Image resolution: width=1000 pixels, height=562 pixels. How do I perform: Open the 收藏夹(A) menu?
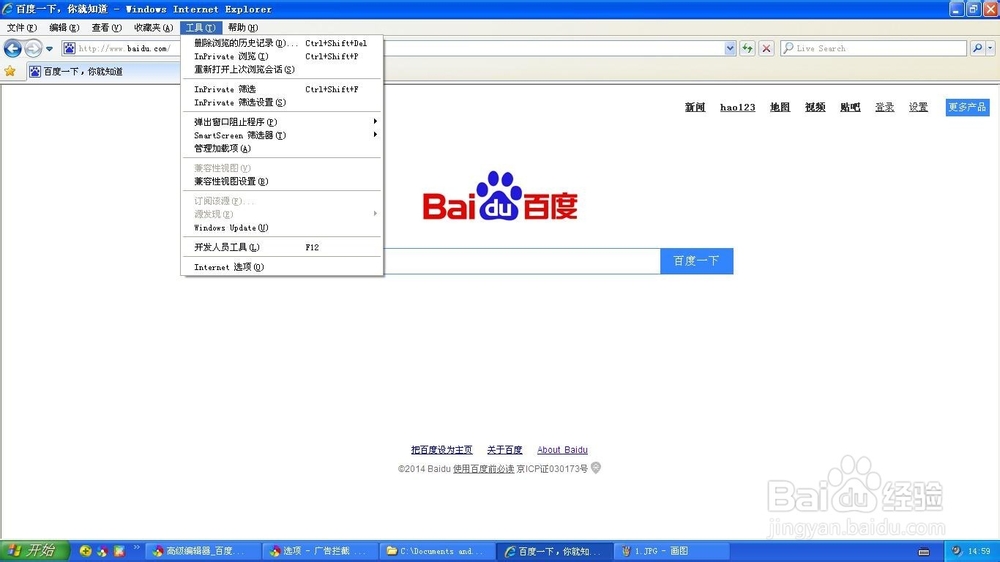[153, 27]
